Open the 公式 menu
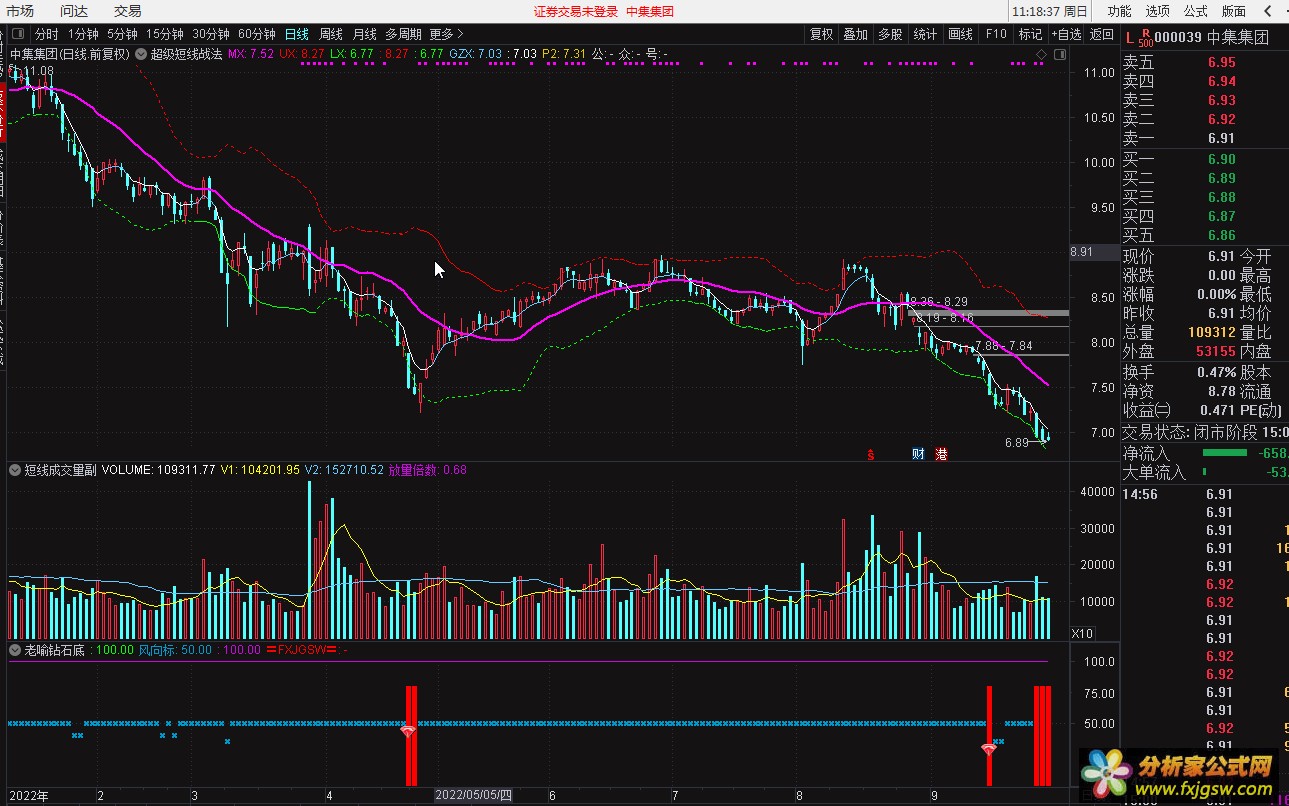Screen dimensions: 1289x806 point(1196,11)
